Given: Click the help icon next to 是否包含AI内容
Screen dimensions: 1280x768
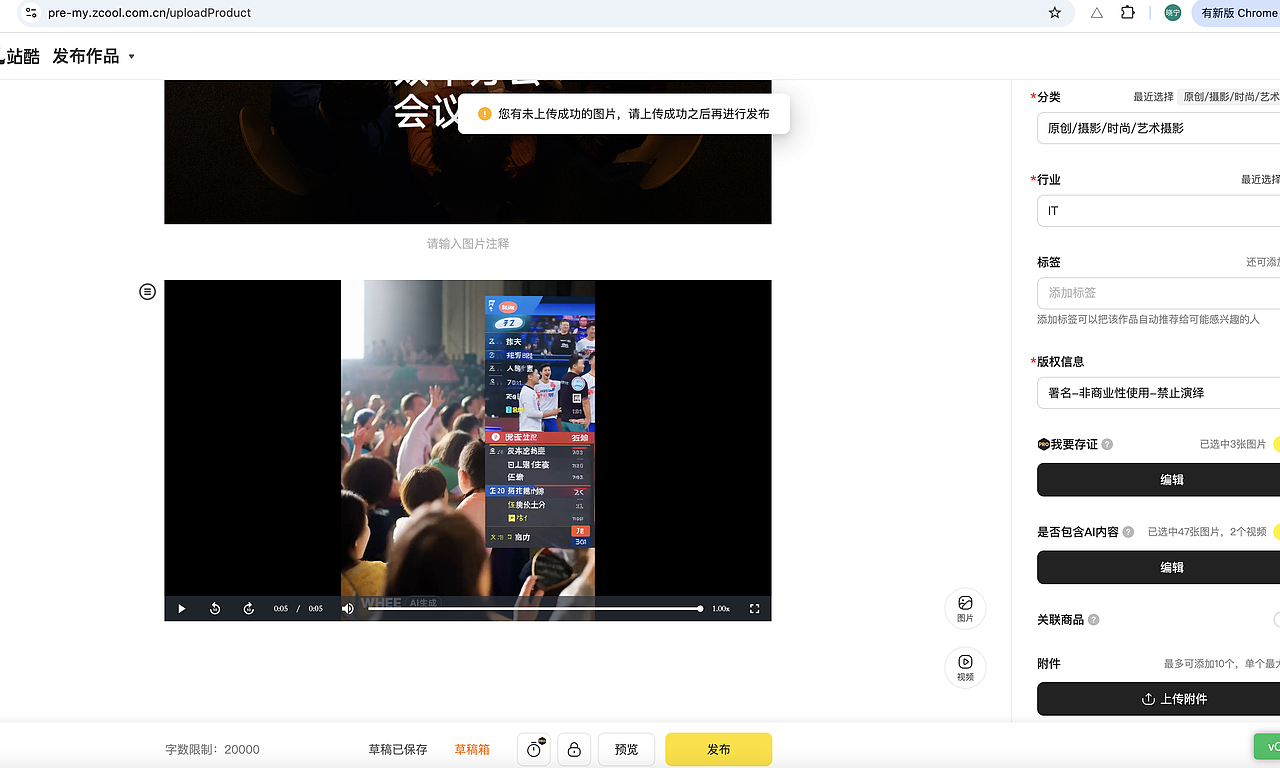Looking at the screenshot, I should 1128,532.
